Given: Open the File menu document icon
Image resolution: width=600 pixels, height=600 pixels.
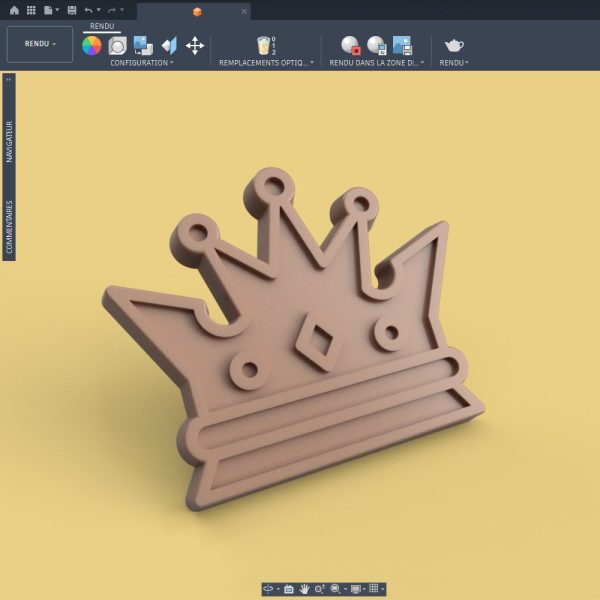Looking at the screenshot, I should 48,10.
